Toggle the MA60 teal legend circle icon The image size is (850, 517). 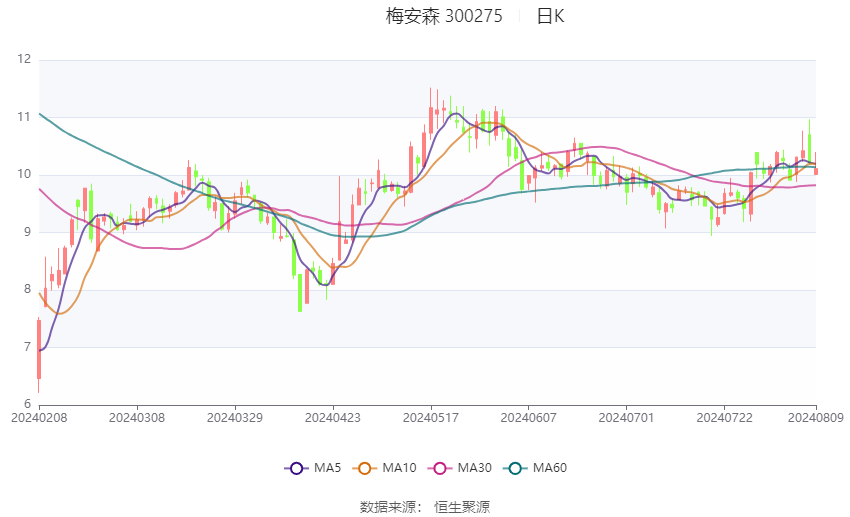click(515, 468)
